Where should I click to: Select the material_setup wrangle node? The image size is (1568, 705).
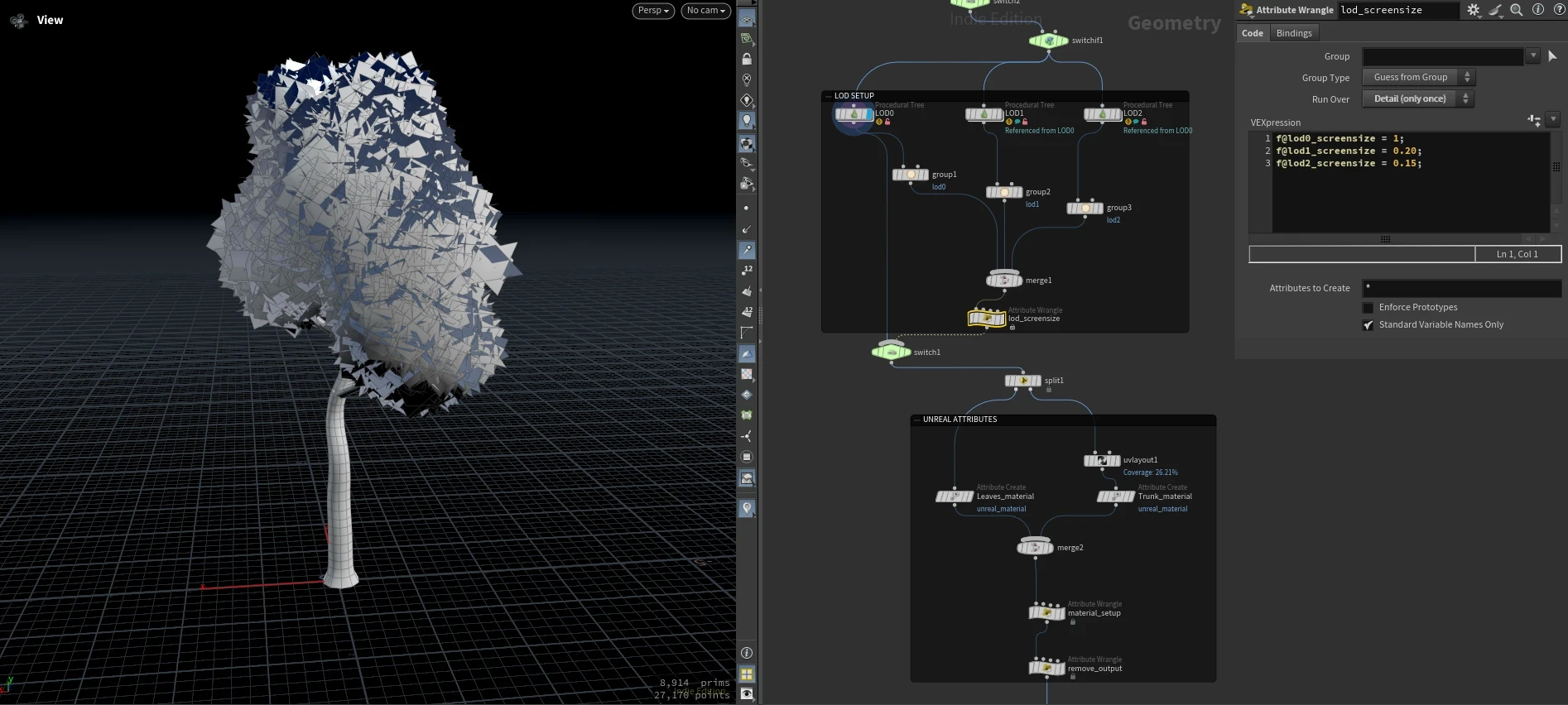tap(1046, 612)
